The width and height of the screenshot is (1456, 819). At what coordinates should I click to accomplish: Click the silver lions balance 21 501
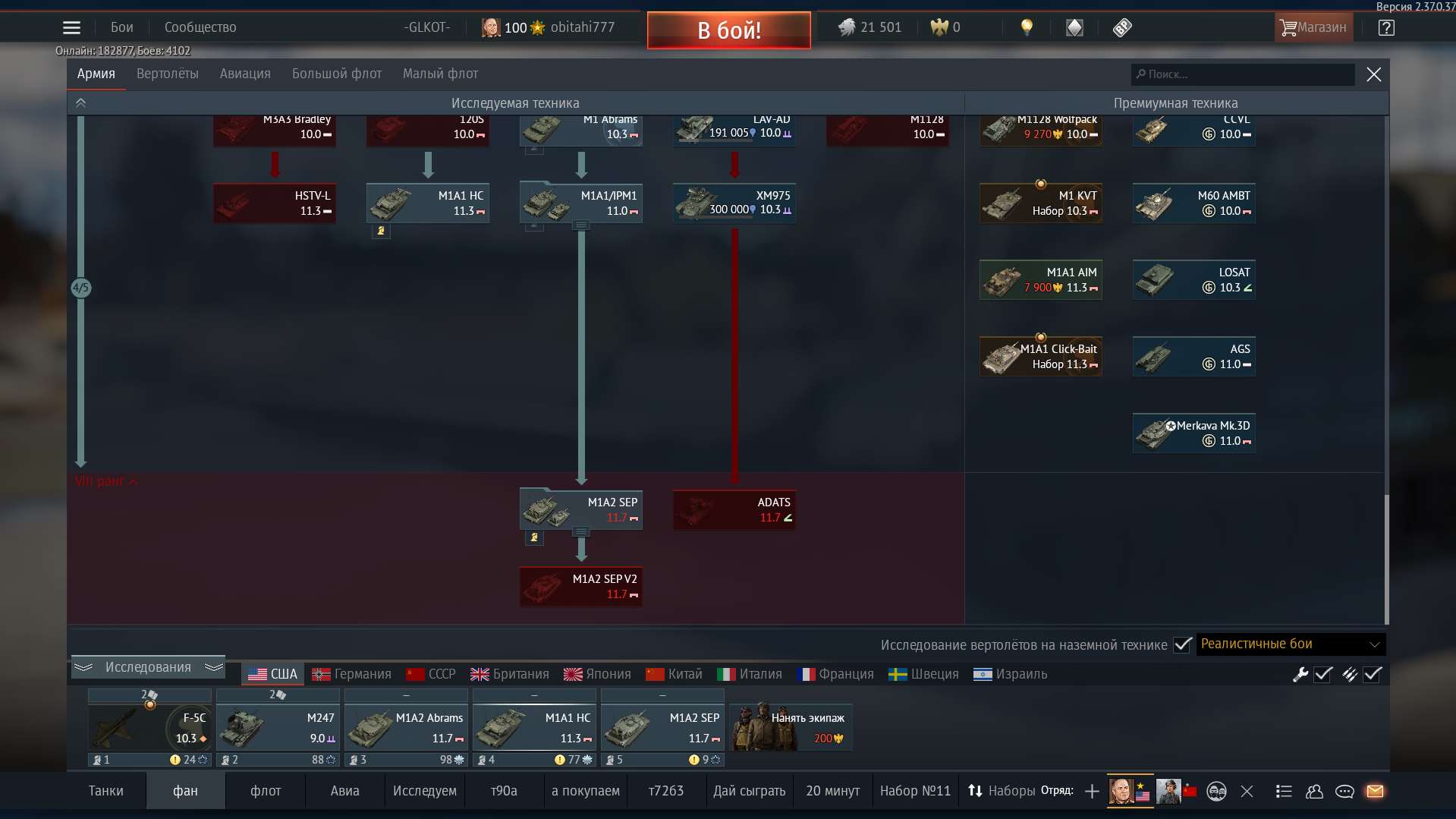[870, 27]
